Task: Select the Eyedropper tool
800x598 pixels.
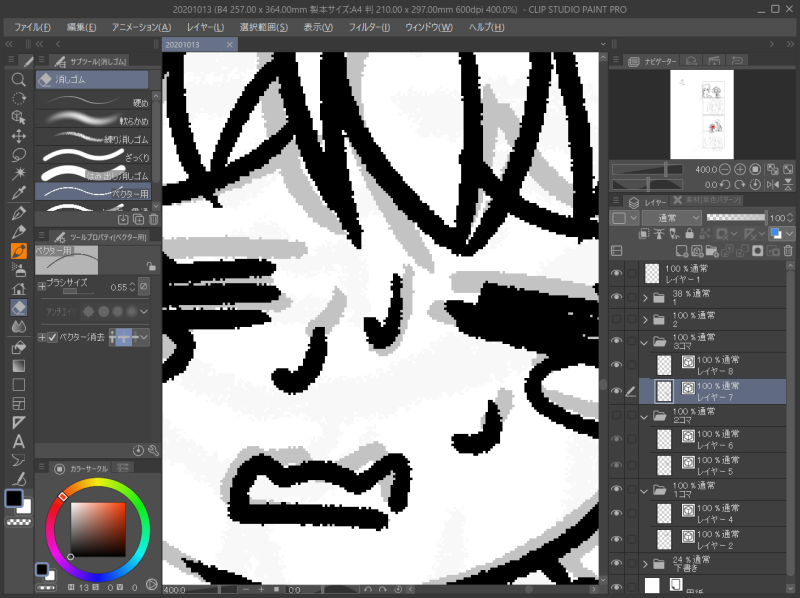Action: 18,193
